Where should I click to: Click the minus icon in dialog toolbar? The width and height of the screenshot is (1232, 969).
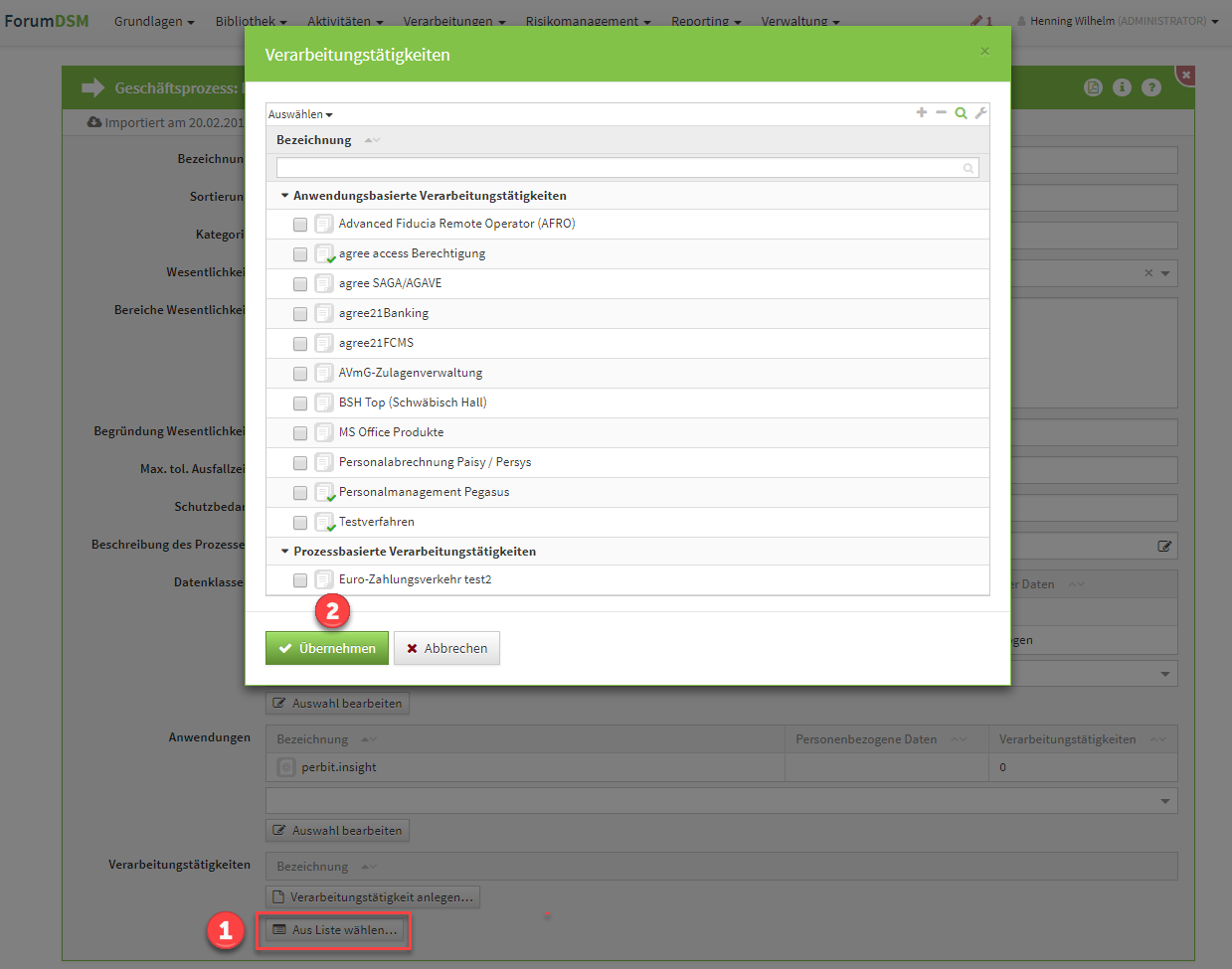point(941,113)
